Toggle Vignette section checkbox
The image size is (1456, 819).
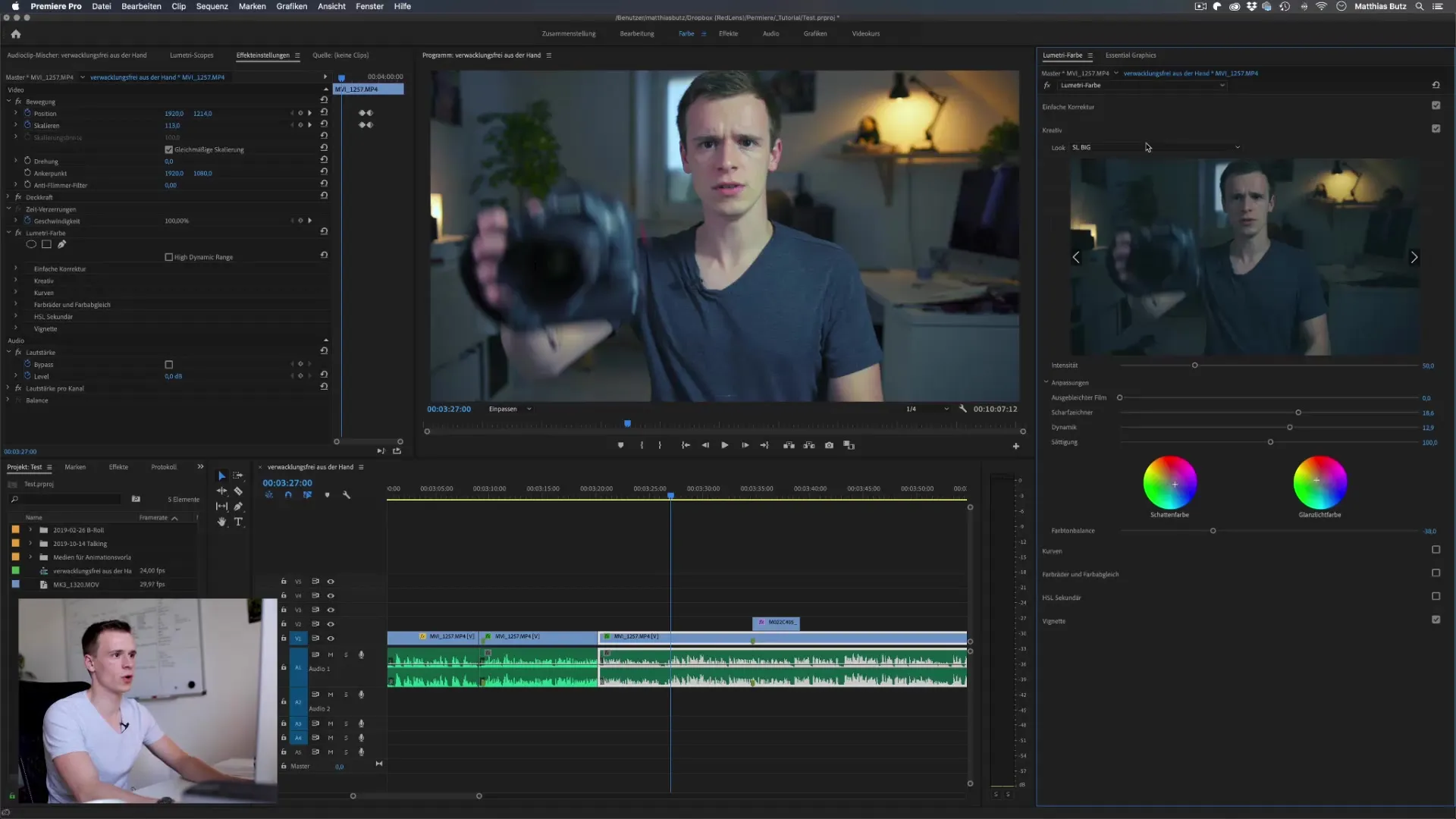point(1436,620)
